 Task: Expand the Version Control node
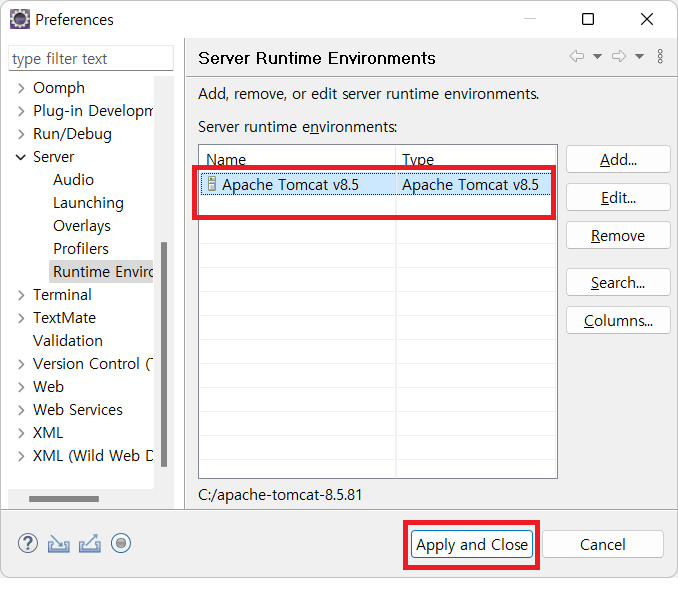tap(21, 364)
